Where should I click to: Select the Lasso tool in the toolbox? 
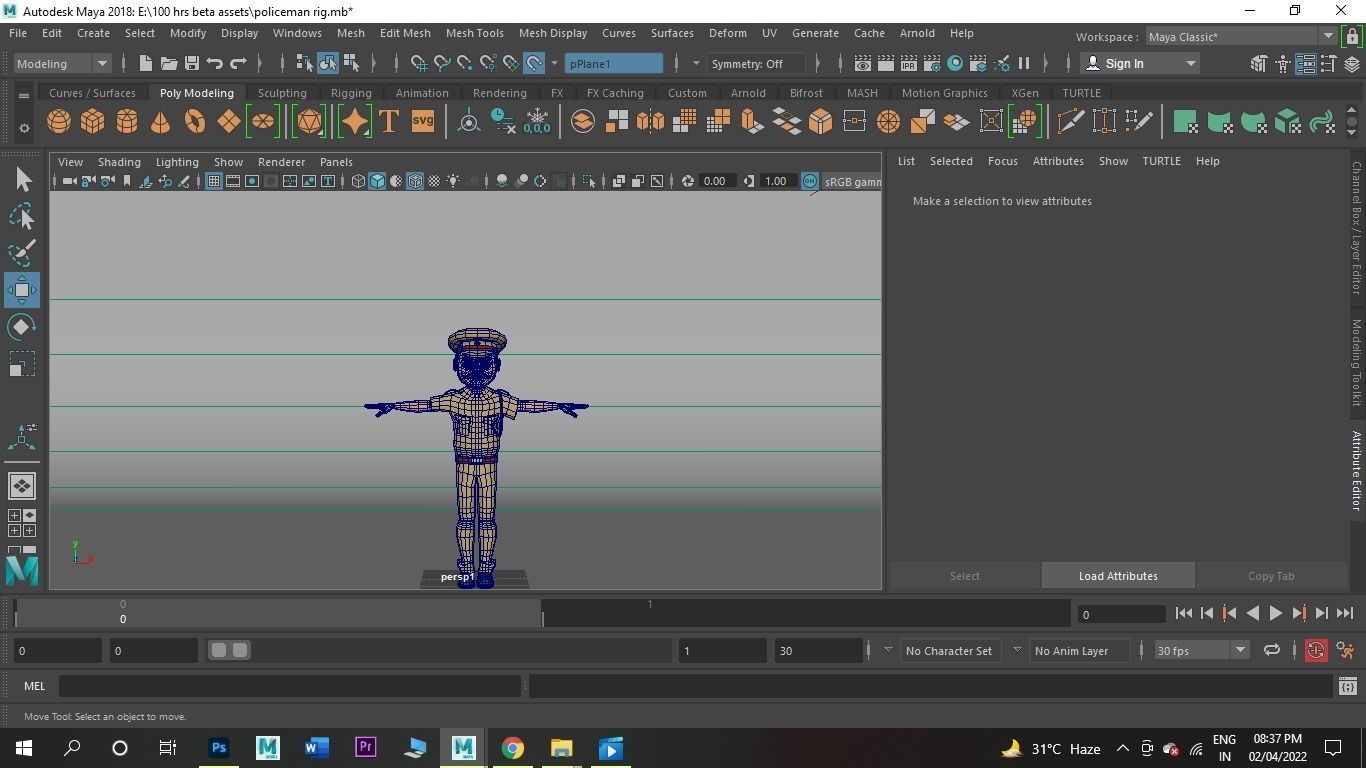(x=22, y=216)
